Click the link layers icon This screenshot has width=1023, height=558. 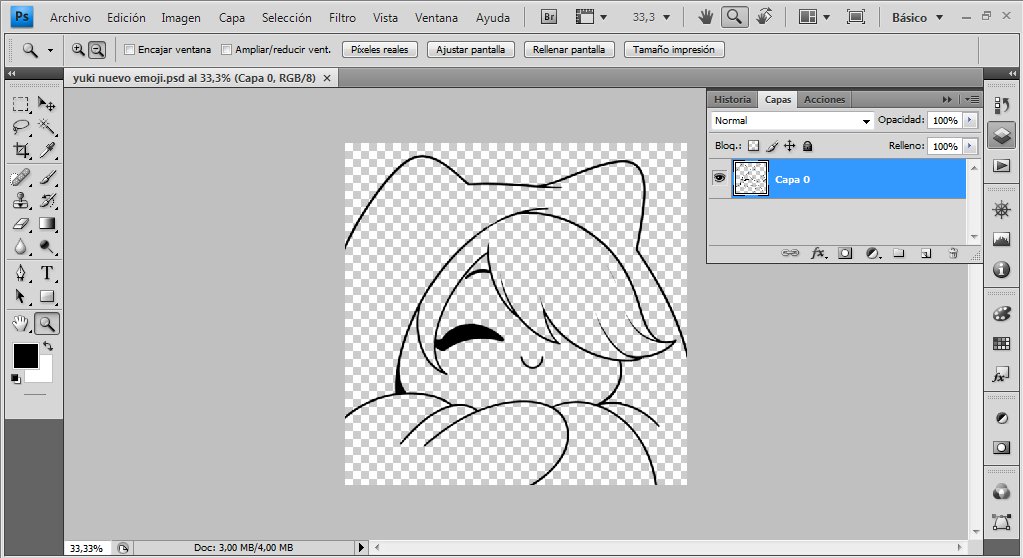790,253
